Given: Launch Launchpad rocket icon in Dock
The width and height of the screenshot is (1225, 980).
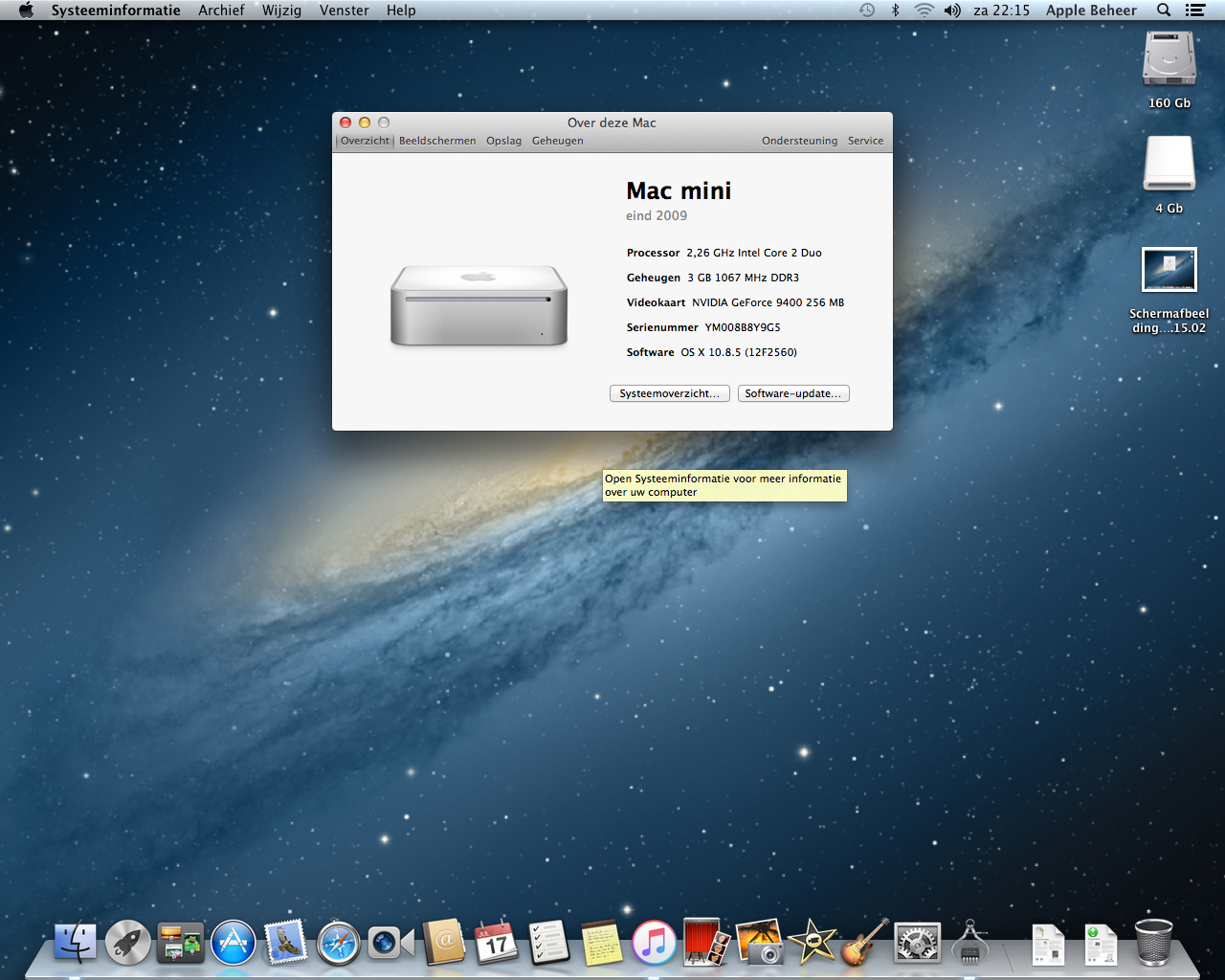Looking at the screenshot, I should [x=127, y=943].
